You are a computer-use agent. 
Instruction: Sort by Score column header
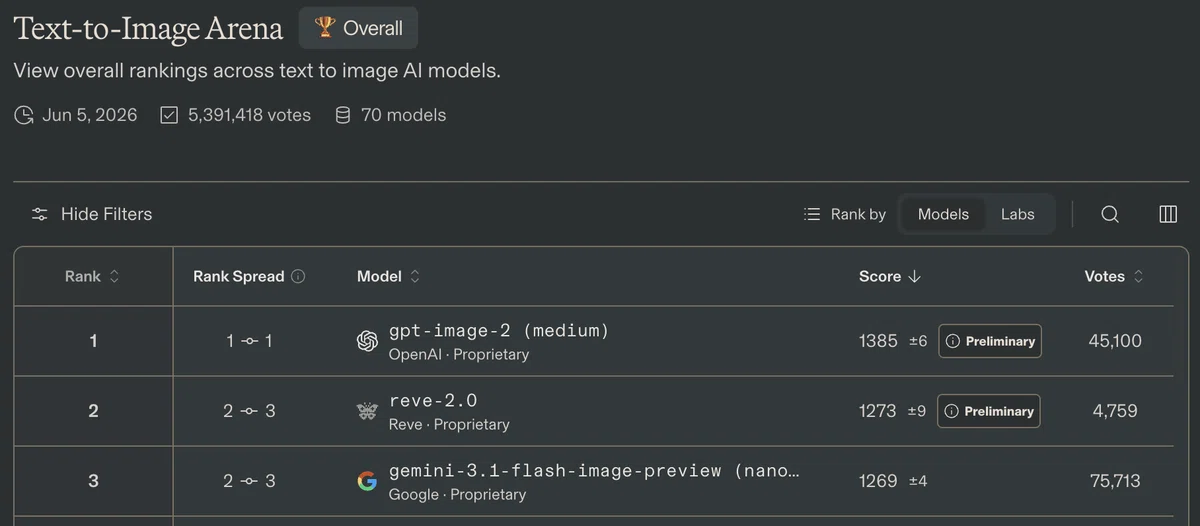889,277
